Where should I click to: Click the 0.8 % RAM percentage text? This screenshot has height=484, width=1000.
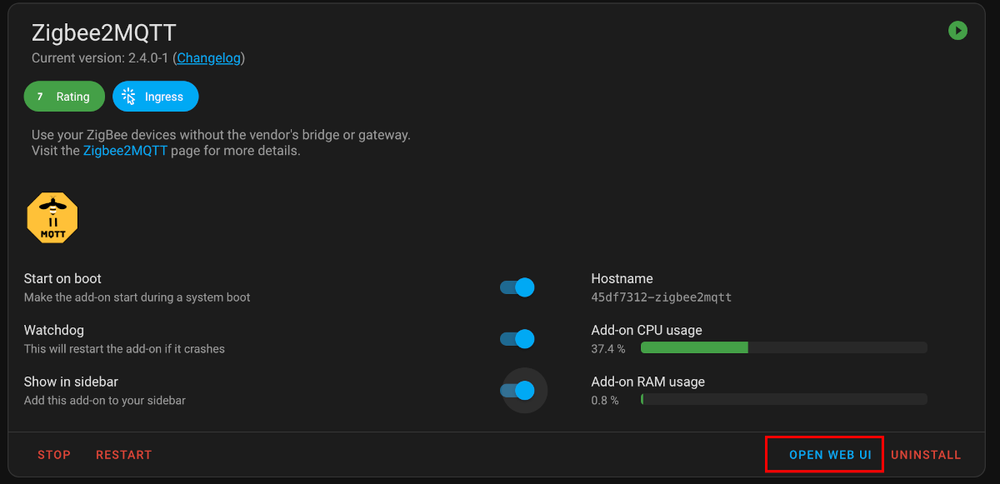[x=605, y=400]
